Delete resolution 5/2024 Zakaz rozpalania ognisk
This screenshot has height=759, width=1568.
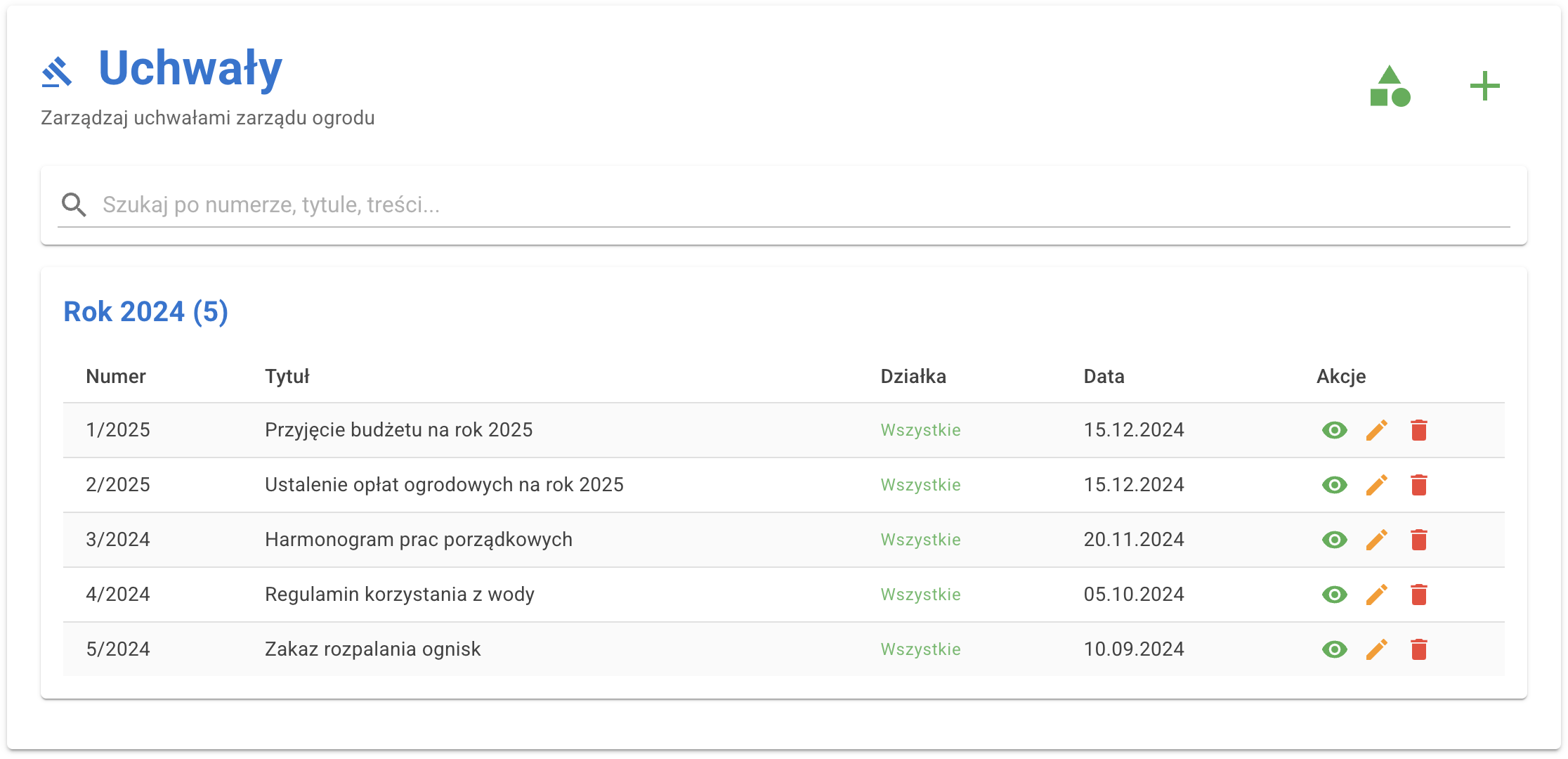(x=1418, y=649)
